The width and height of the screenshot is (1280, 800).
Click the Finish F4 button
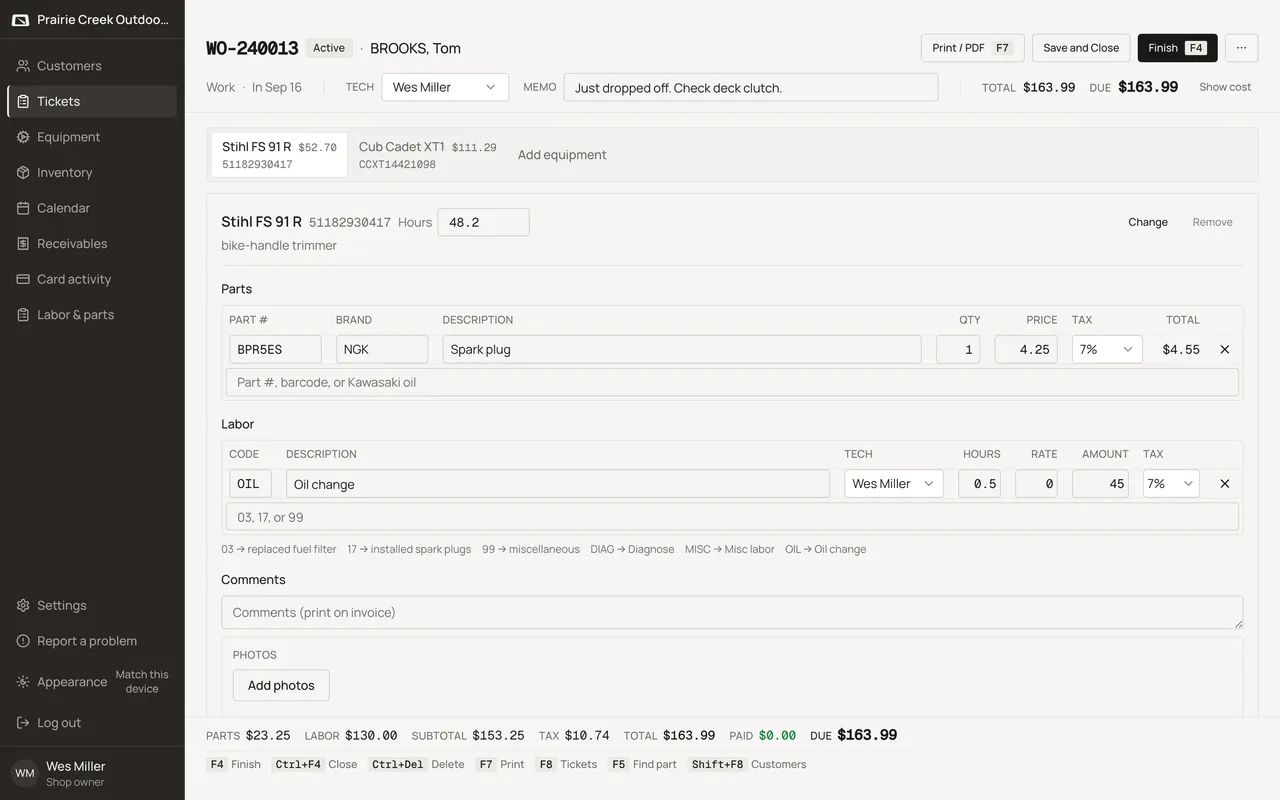click(x=1177, y=48)
